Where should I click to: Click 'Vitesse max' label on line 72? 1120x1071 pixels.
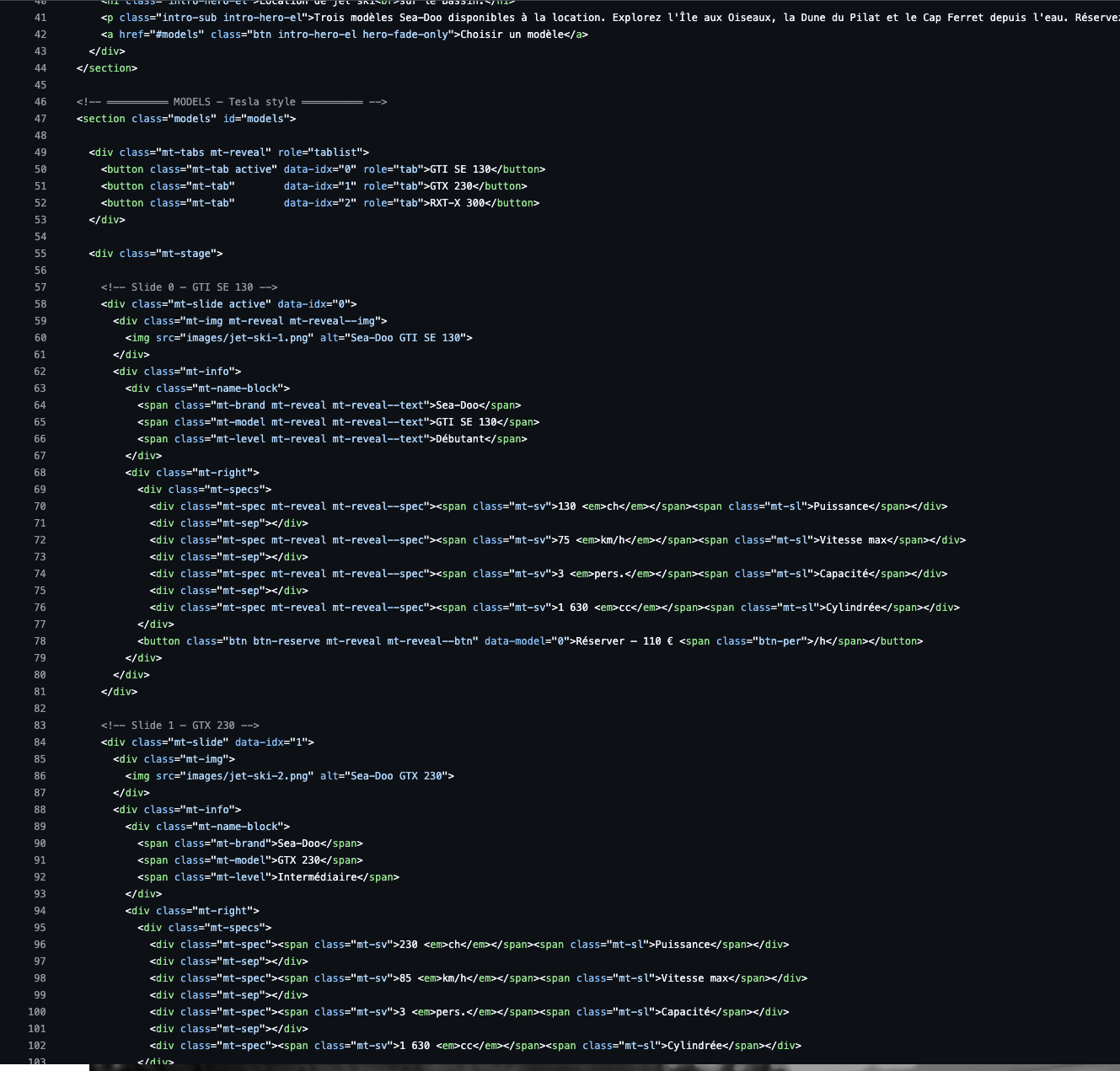853,540
